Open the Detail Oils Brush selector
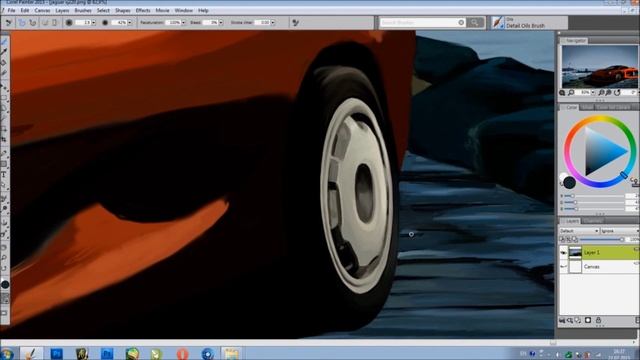Screen dimensions: 640x360 click(x=529, y=22)
